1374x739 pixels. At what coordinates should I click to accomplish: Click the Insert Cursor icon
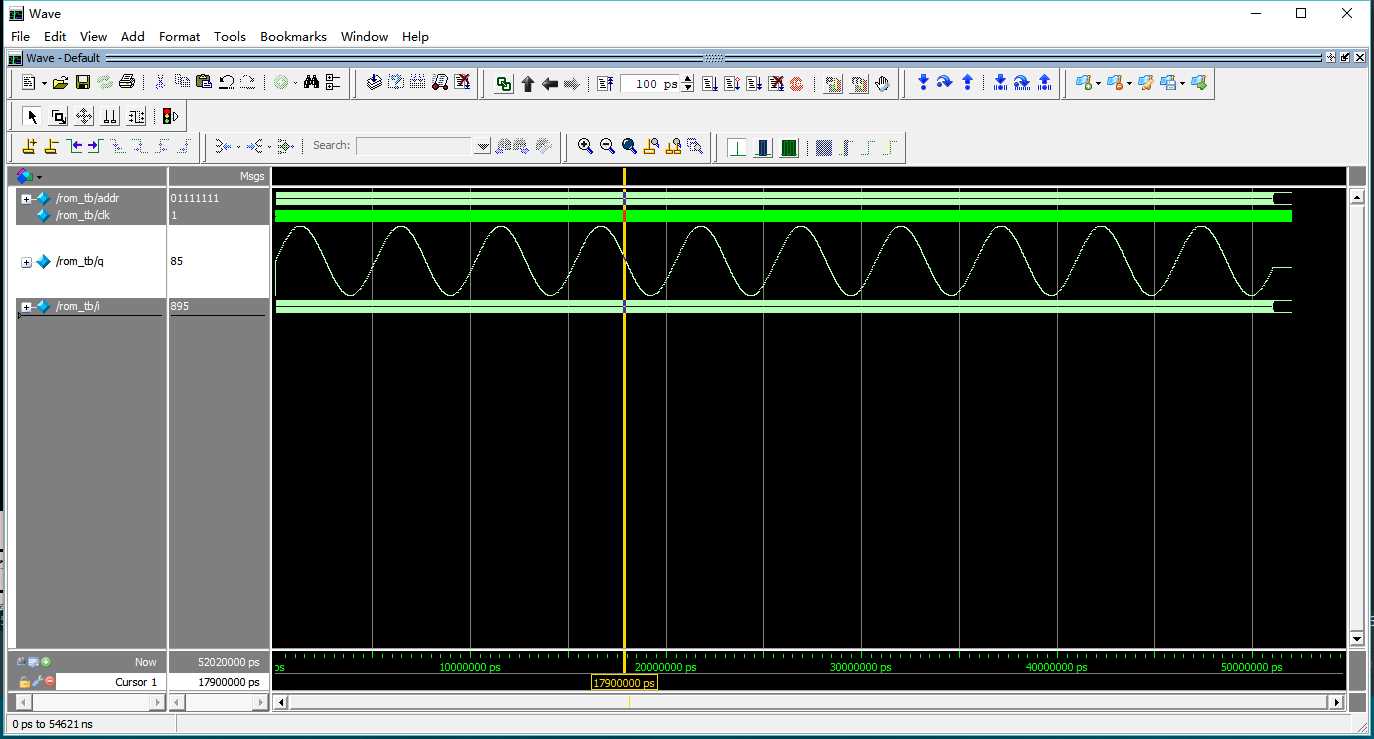coord(29,147)
